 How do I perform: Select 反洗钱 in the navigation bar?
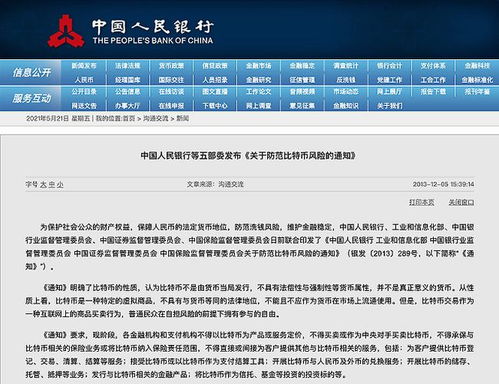(x=346, y=80)
